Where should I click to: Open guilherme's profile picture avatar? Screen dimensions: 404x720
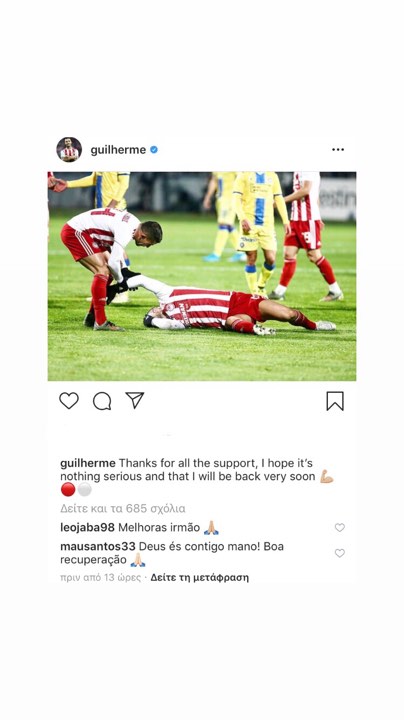69,149
